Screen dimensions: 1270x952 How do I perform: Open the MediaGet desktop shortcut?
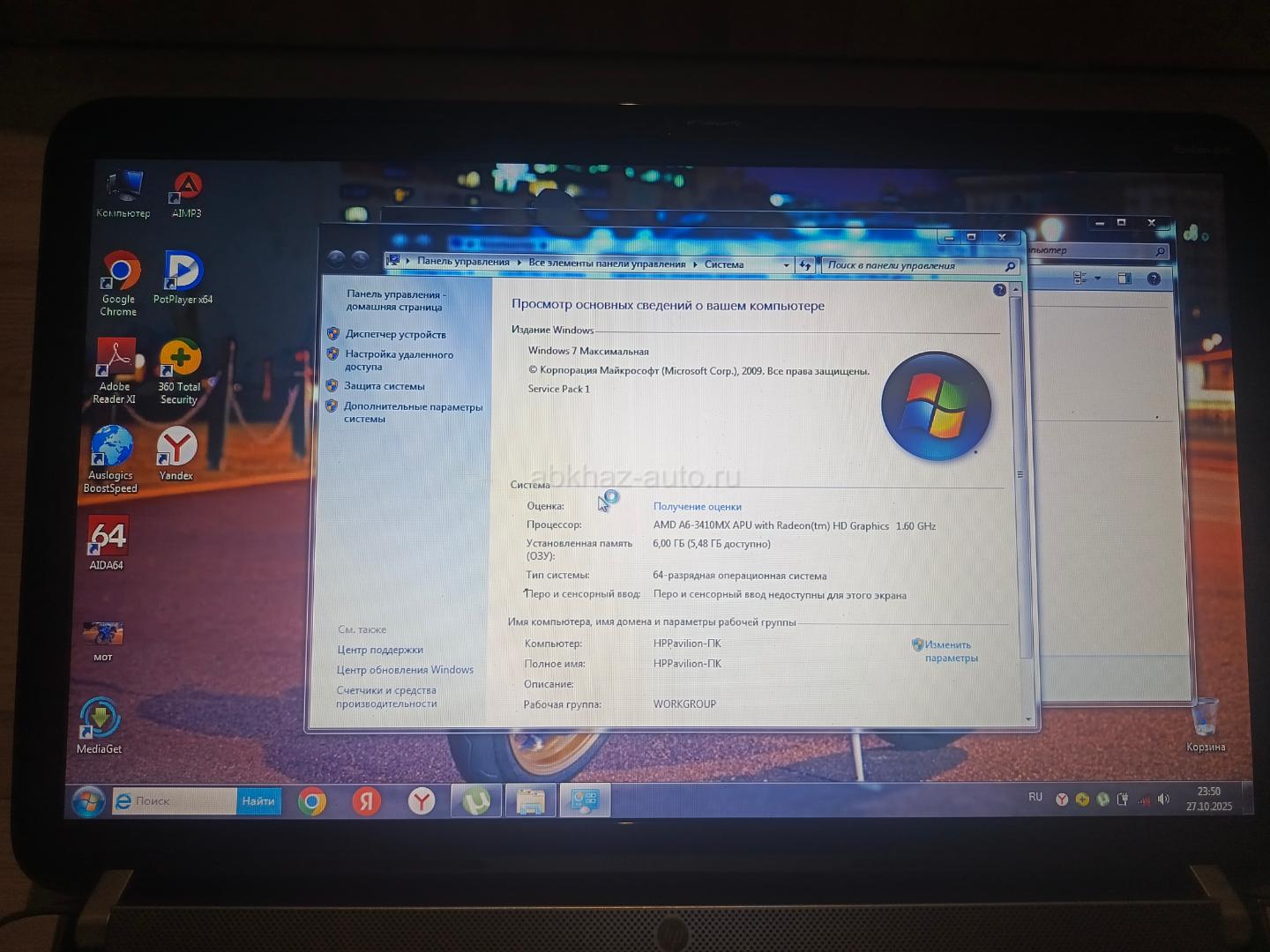pos(100,721)
